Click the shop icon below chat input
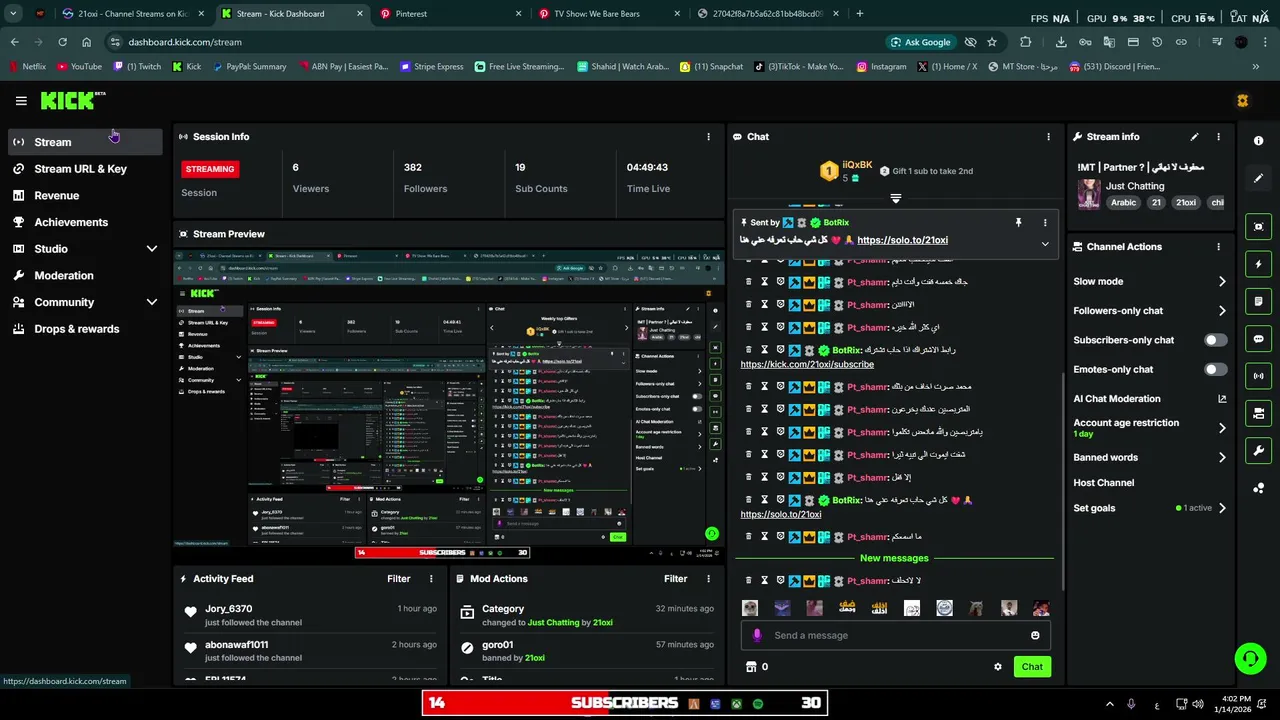1280x720 pixels. coord(751,667)
